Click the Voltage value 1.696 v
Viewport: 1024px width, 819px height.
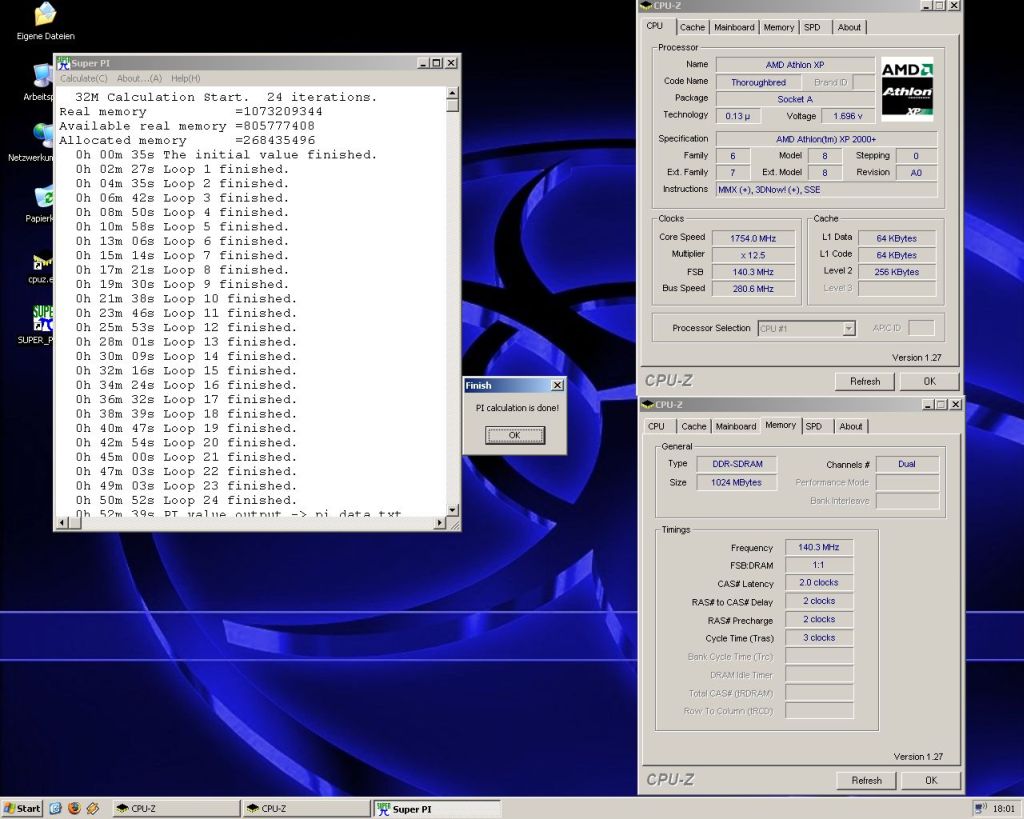848,116
